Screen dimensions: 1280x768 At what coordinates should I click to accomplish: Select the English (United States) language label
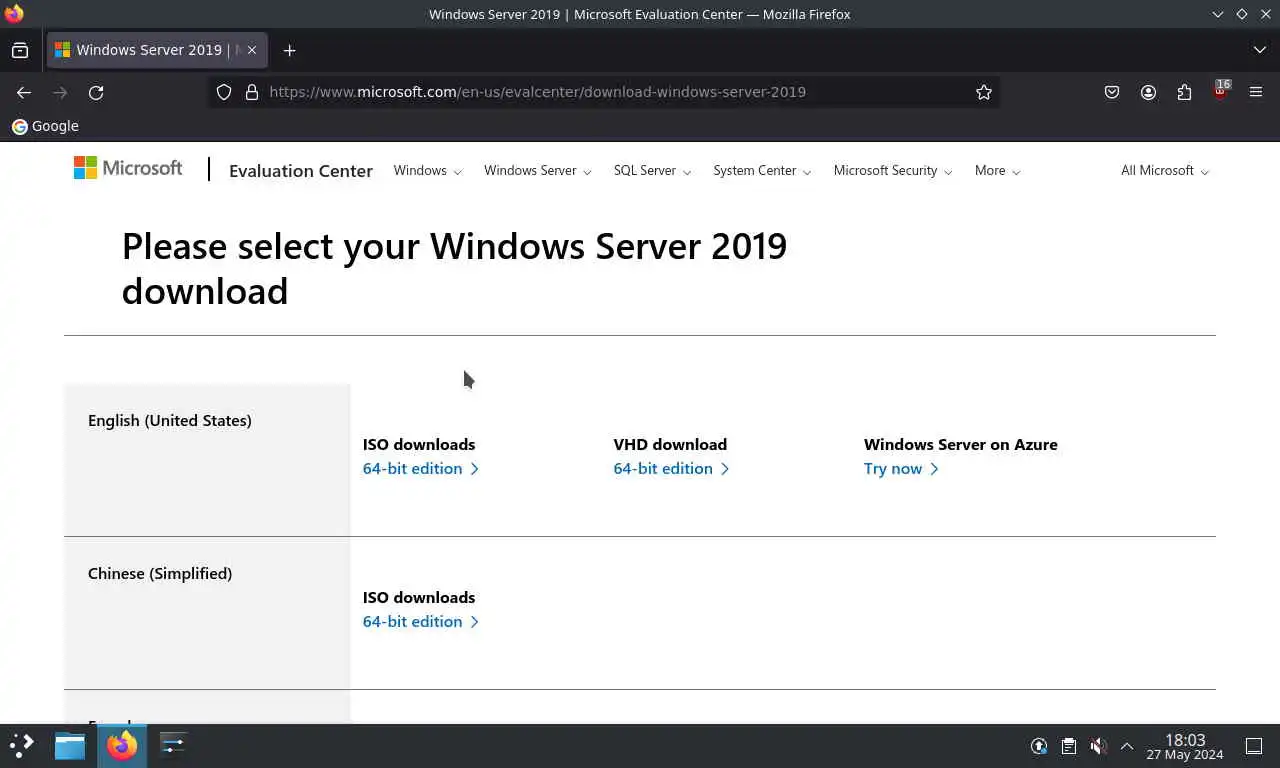click(170, 421)
